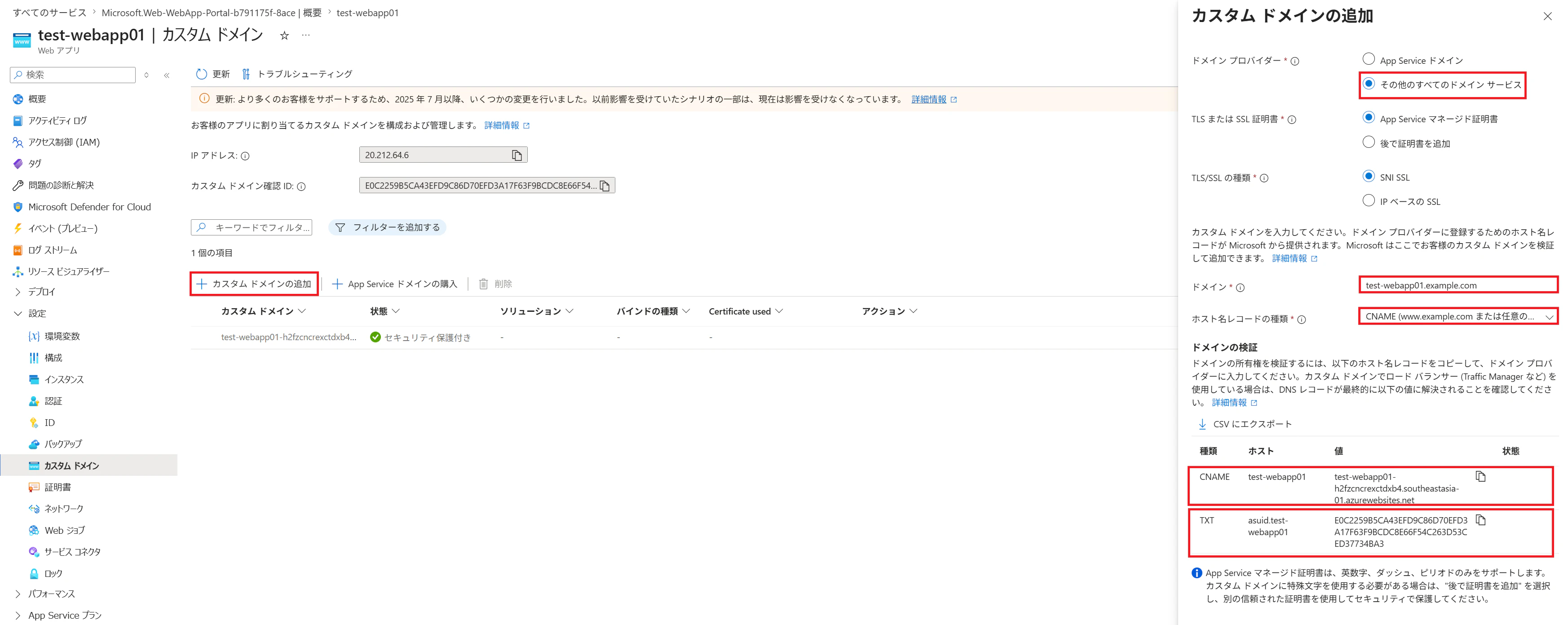Click Microsoft.Web-WebApp-Portal breadcrumb link
This screenshot has height=625, width=1568.
pyautogui.click(x=211, y=13)
